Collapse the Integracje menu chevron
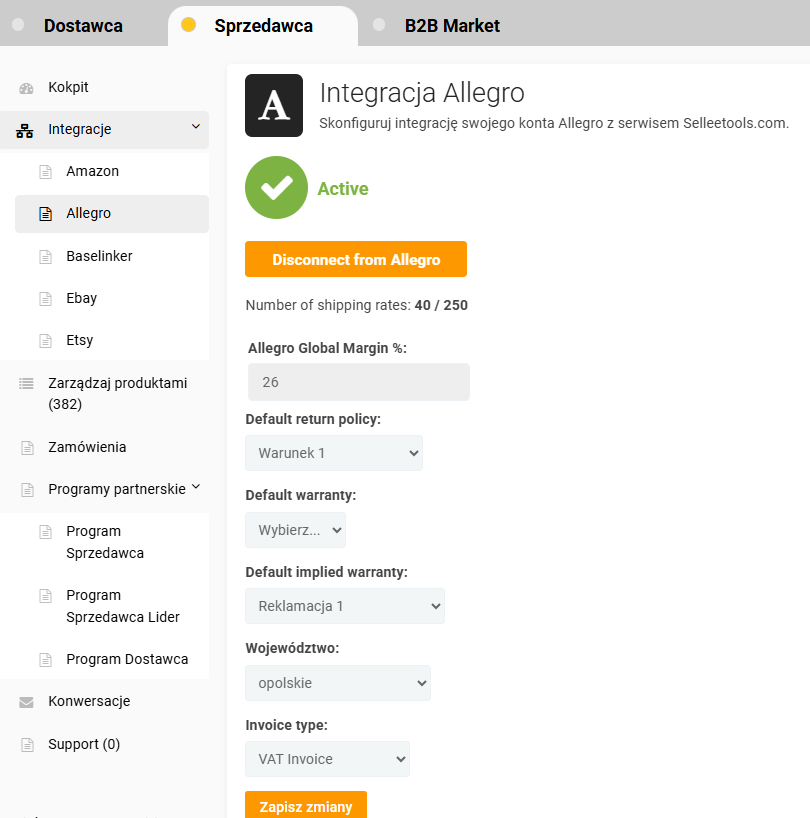The width and height of the screenshot is (810, 818). pyautogui.click(x=196, y=127)
